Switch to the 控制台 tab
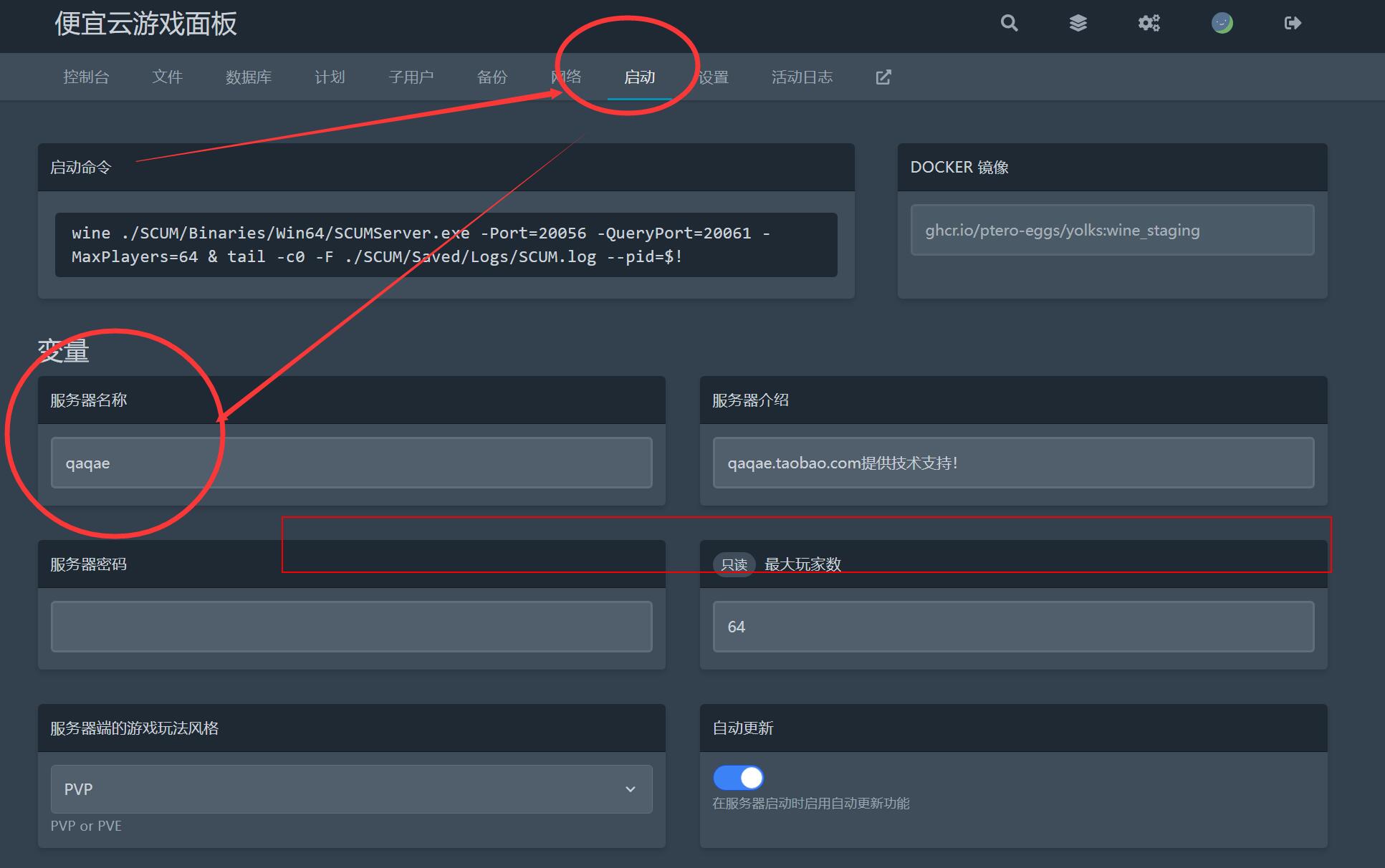Screen dimensions: 1385x868 tap(86, 77)
